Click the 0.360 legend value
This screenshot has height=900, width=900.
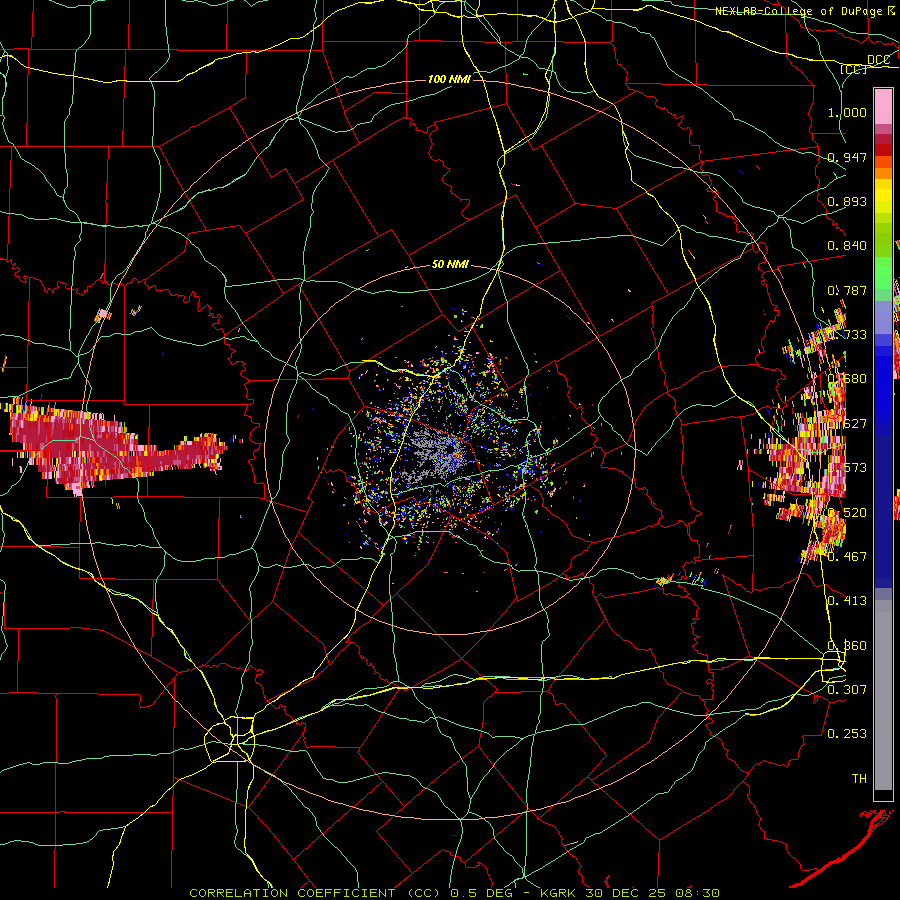pyautogui.click(x=847, y=646)
